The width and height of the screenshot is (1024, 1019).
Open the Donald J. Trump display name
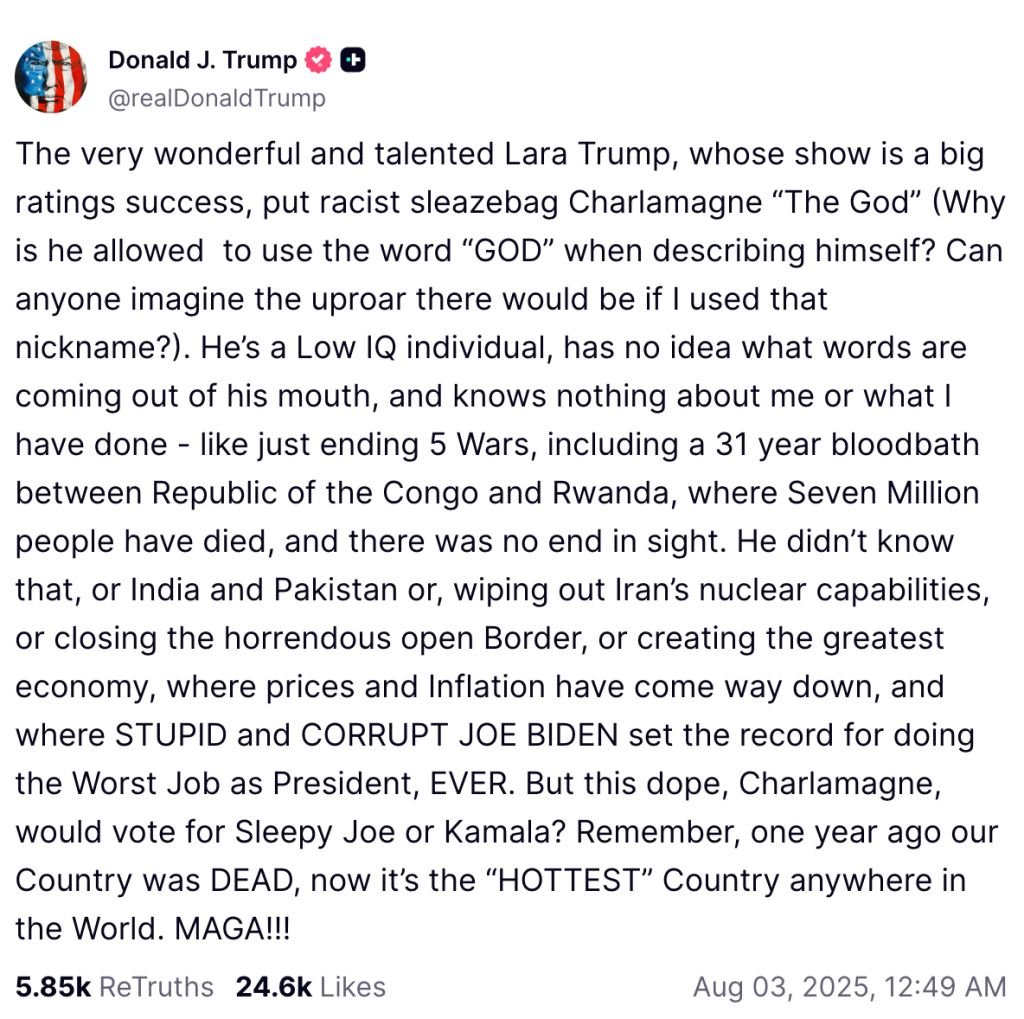(x=202, y=60)
